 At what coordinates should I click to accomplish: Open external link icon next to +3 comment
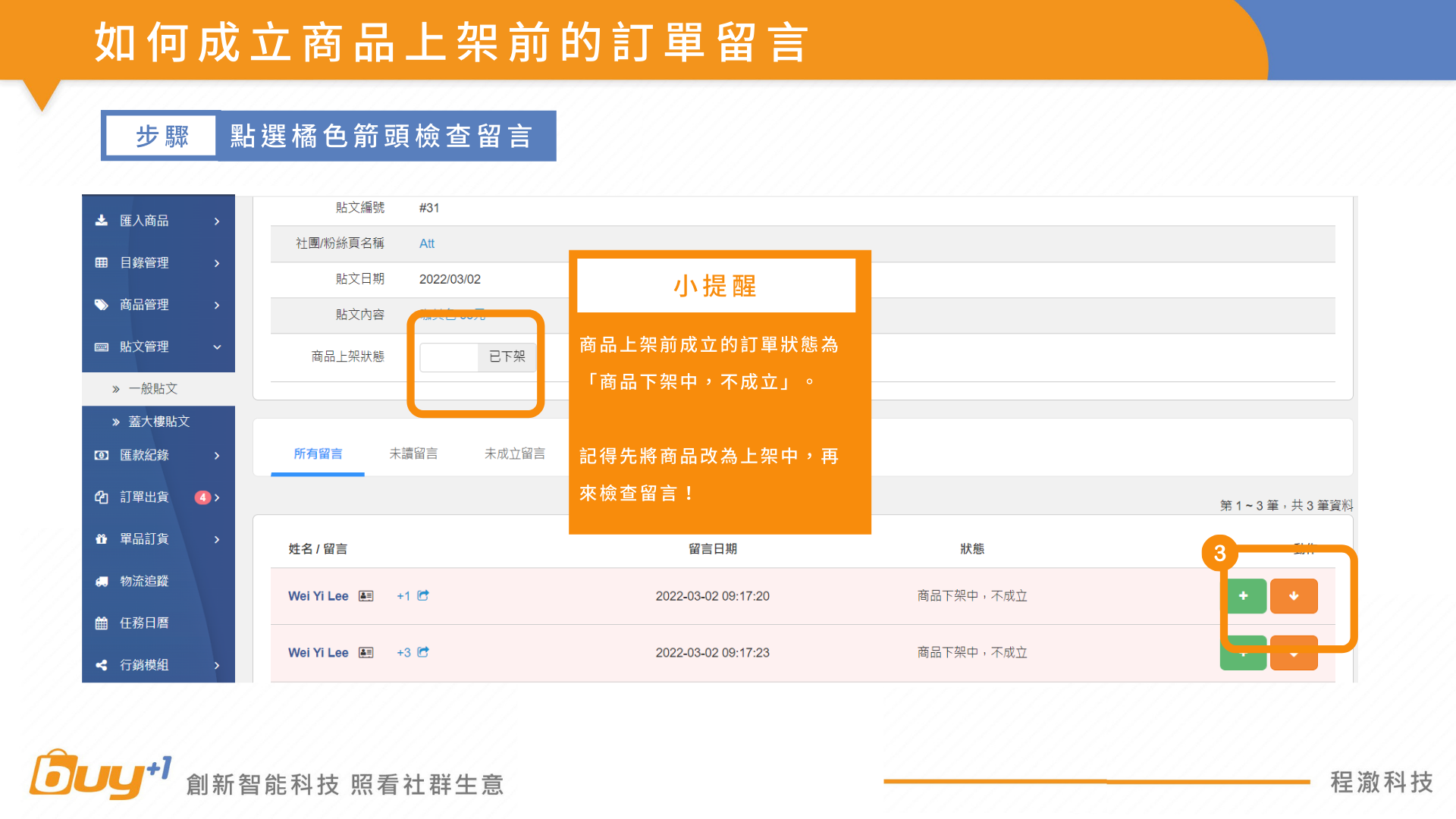423,652
